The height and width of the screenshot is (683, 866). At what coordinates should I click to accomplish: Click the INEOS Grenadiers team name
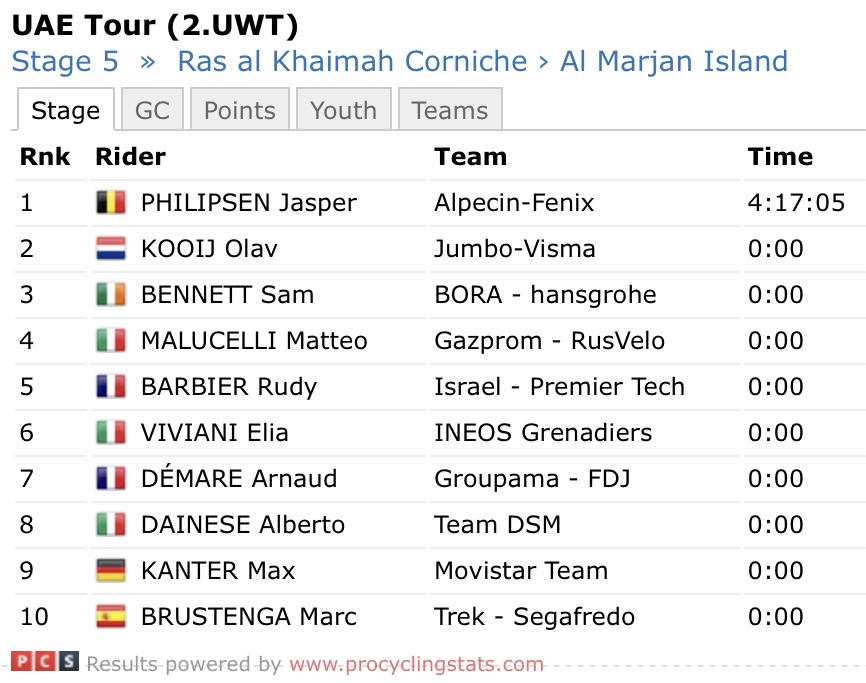coord(543,433)
